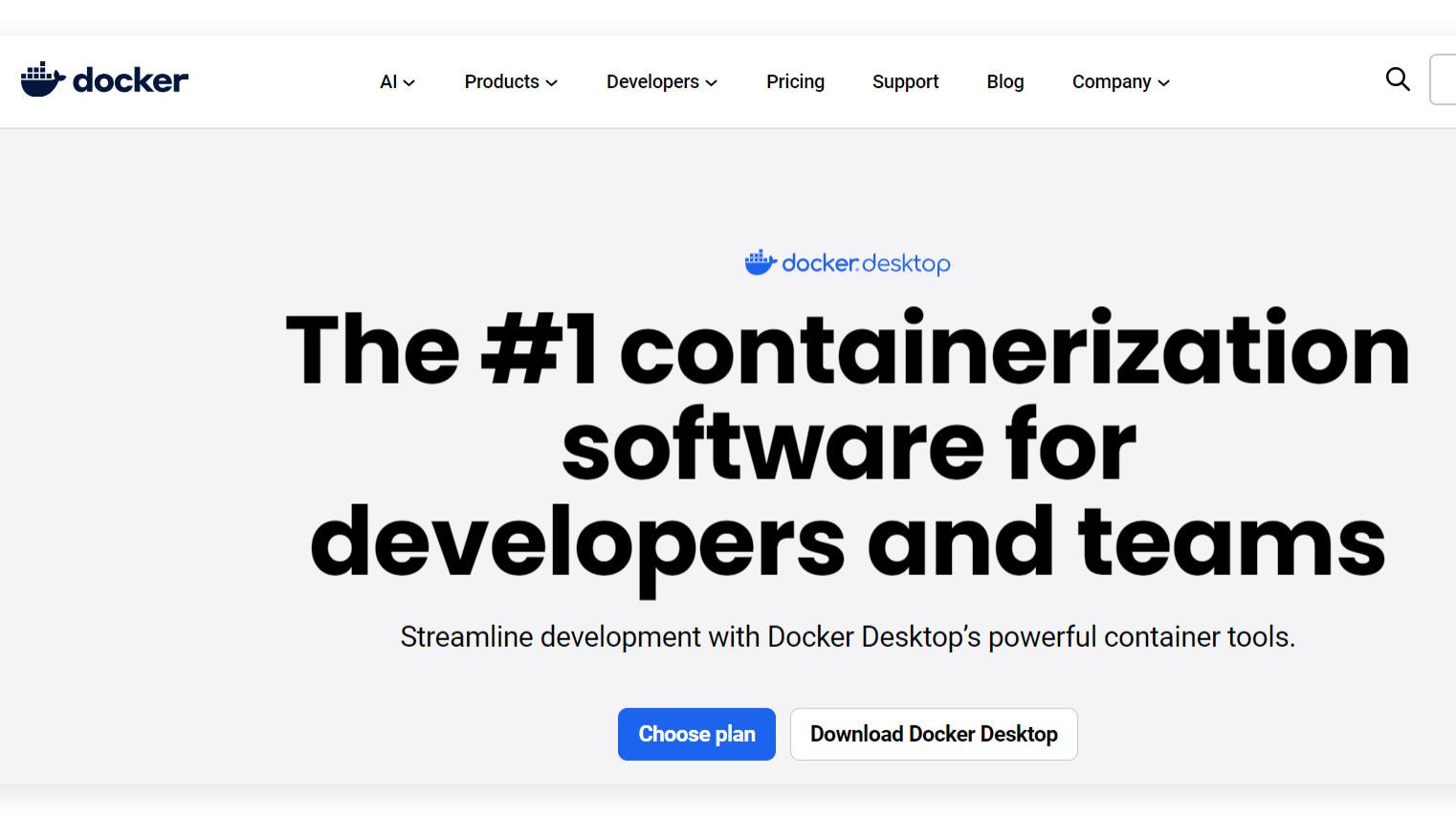The height and width of the screenshot is (820, 1456).
Task: Select the AI navigation item
Action: (x=388, y=81)
